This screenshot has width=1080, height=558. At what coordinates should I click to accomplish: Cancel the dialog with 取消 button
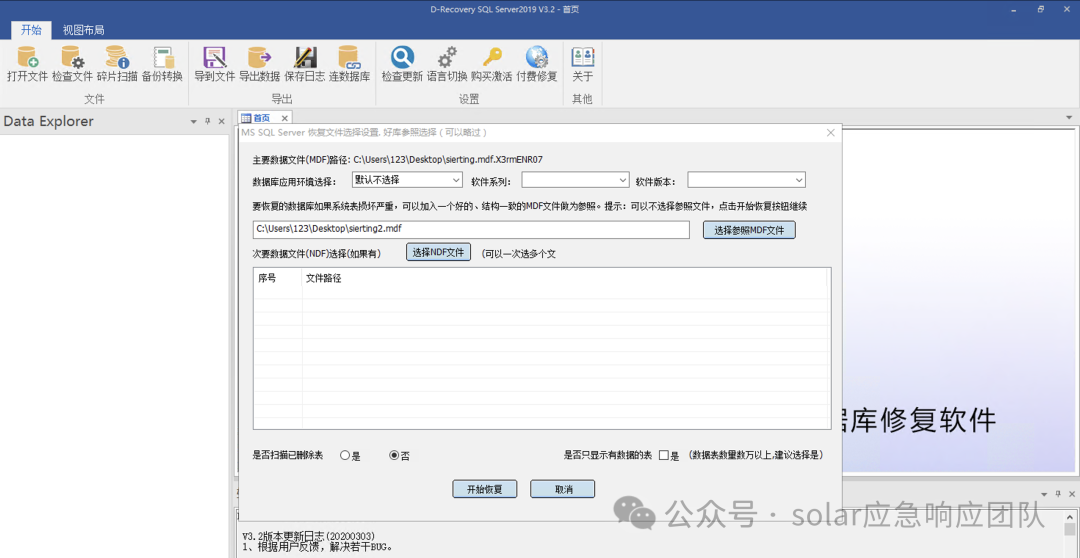563,489
